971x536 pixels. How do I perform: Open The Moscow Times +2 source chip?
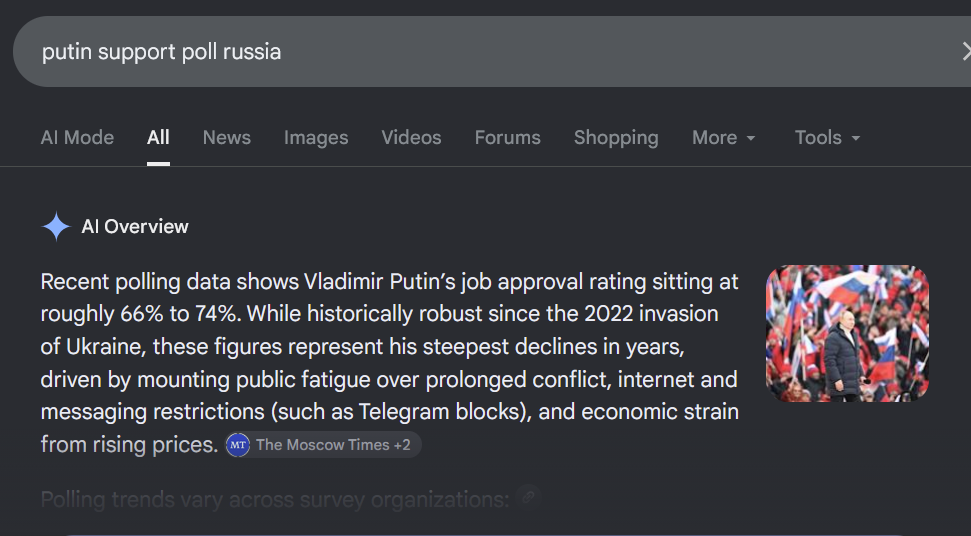tap(323, 445)
